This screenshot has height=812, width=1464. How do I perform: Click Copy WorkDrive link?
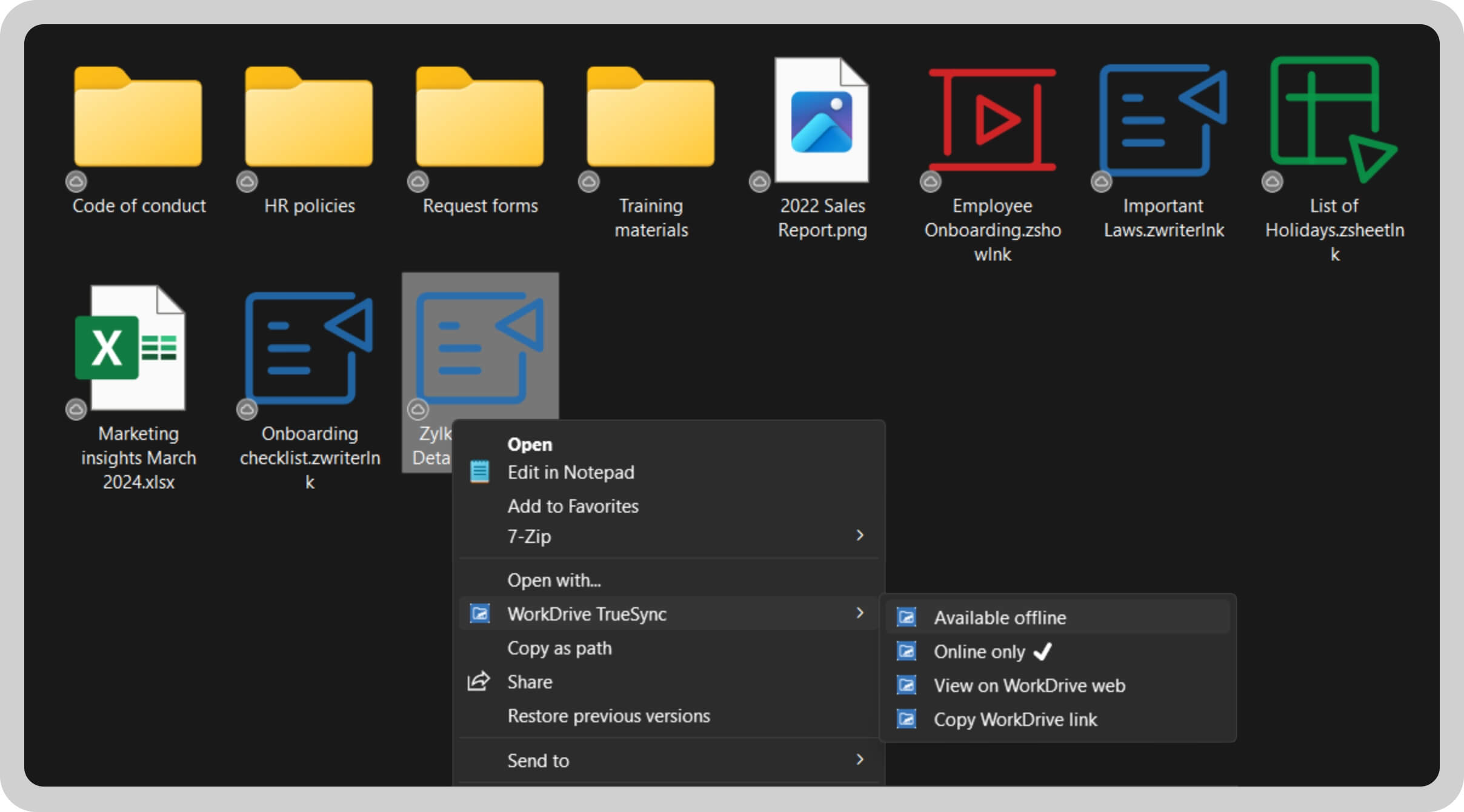[x=1015, y=719]
